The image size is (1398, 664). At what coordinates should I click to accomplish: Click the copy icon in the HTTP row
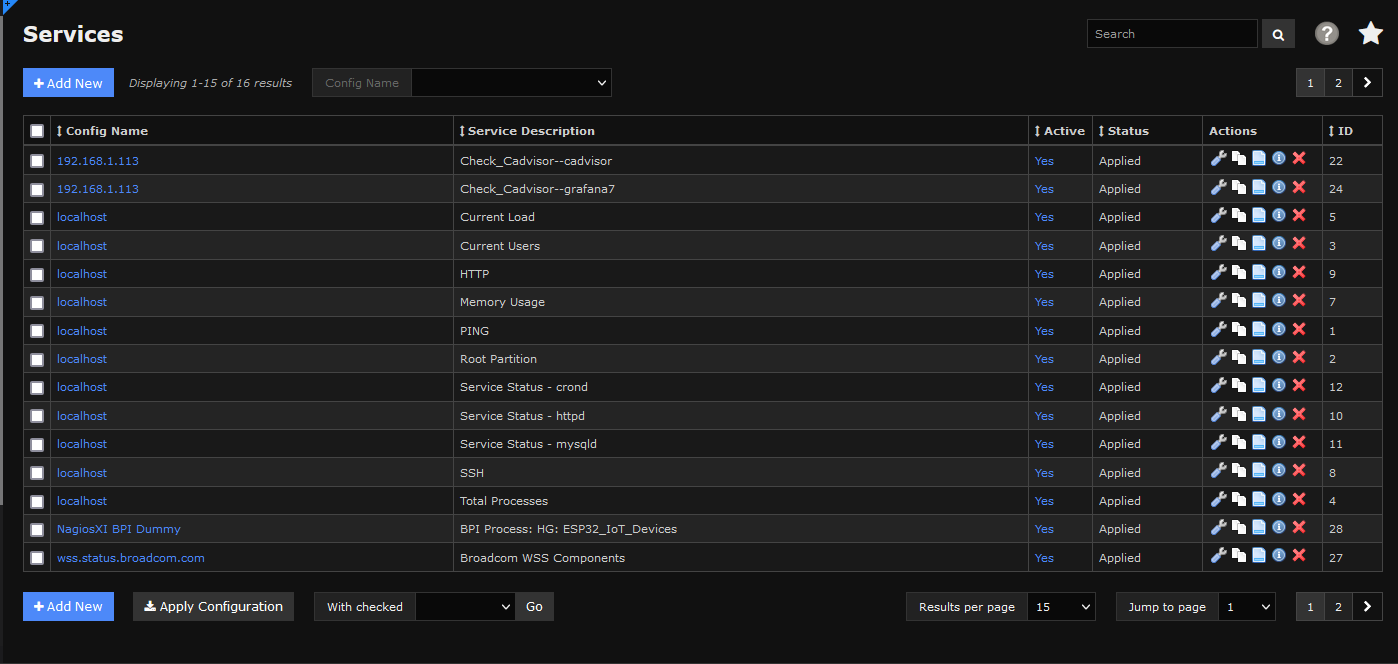(1239, 273)
